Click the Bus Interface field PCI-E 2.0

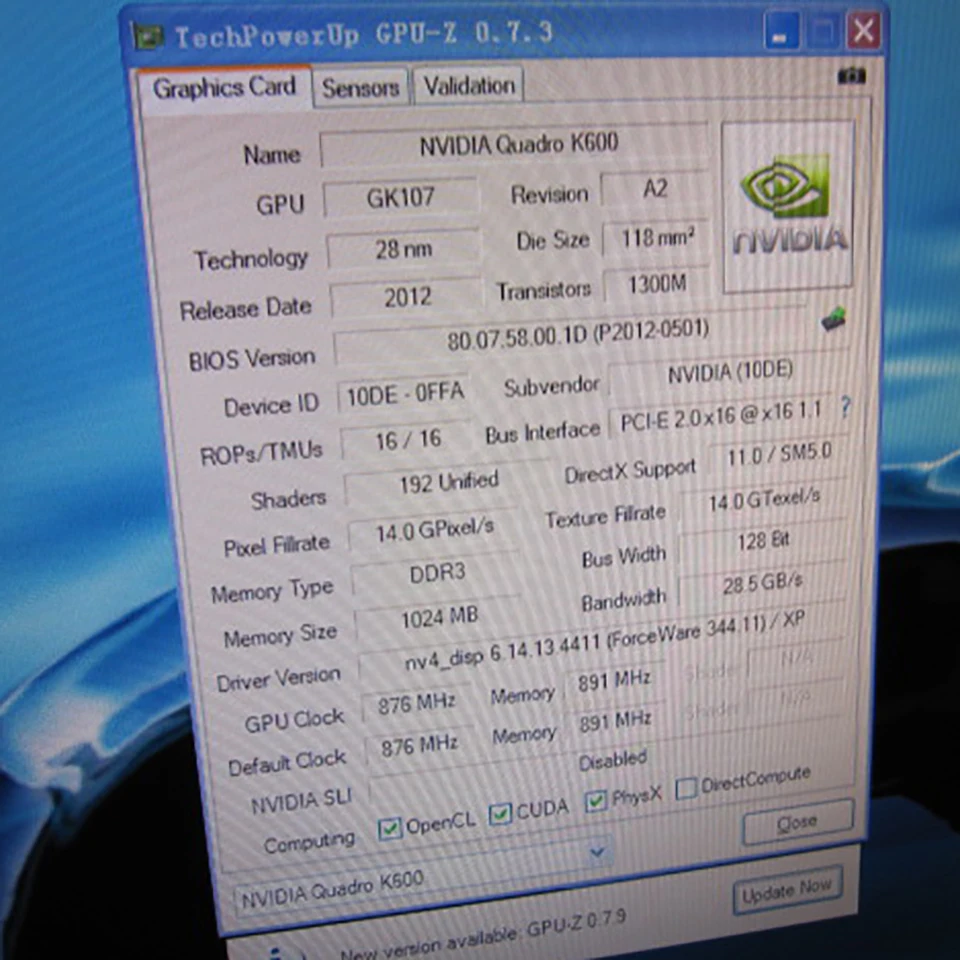point(719,417)
